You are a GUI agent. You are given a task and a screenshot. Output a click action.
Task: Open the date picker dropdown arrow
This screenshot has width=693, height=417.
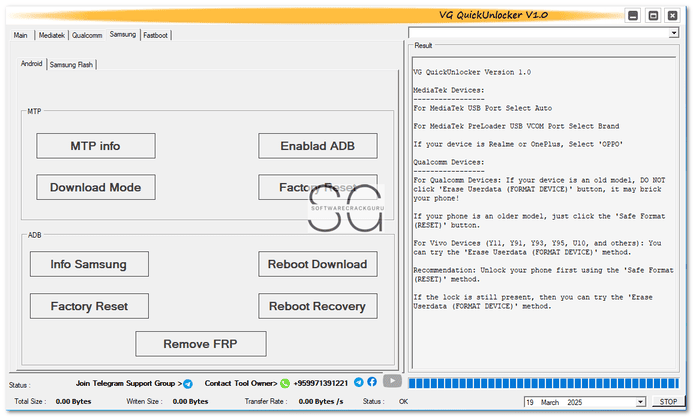[x=640, y=402]
